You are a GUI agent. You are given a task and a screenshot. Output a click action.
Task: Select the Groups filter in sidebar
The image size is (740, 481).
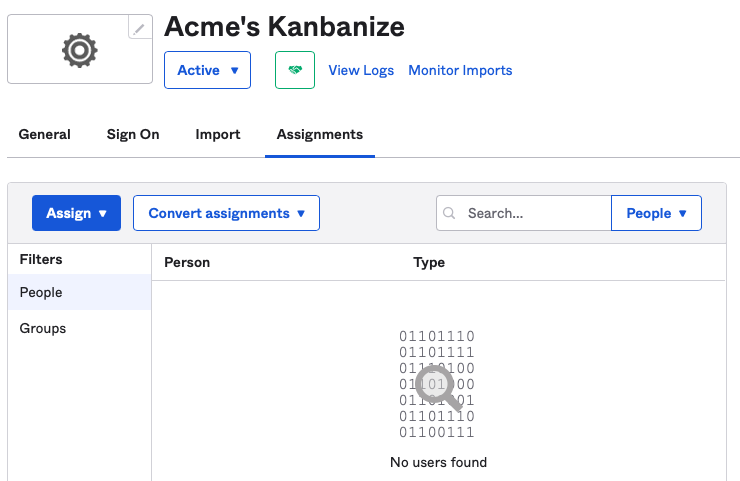(43, 328)
